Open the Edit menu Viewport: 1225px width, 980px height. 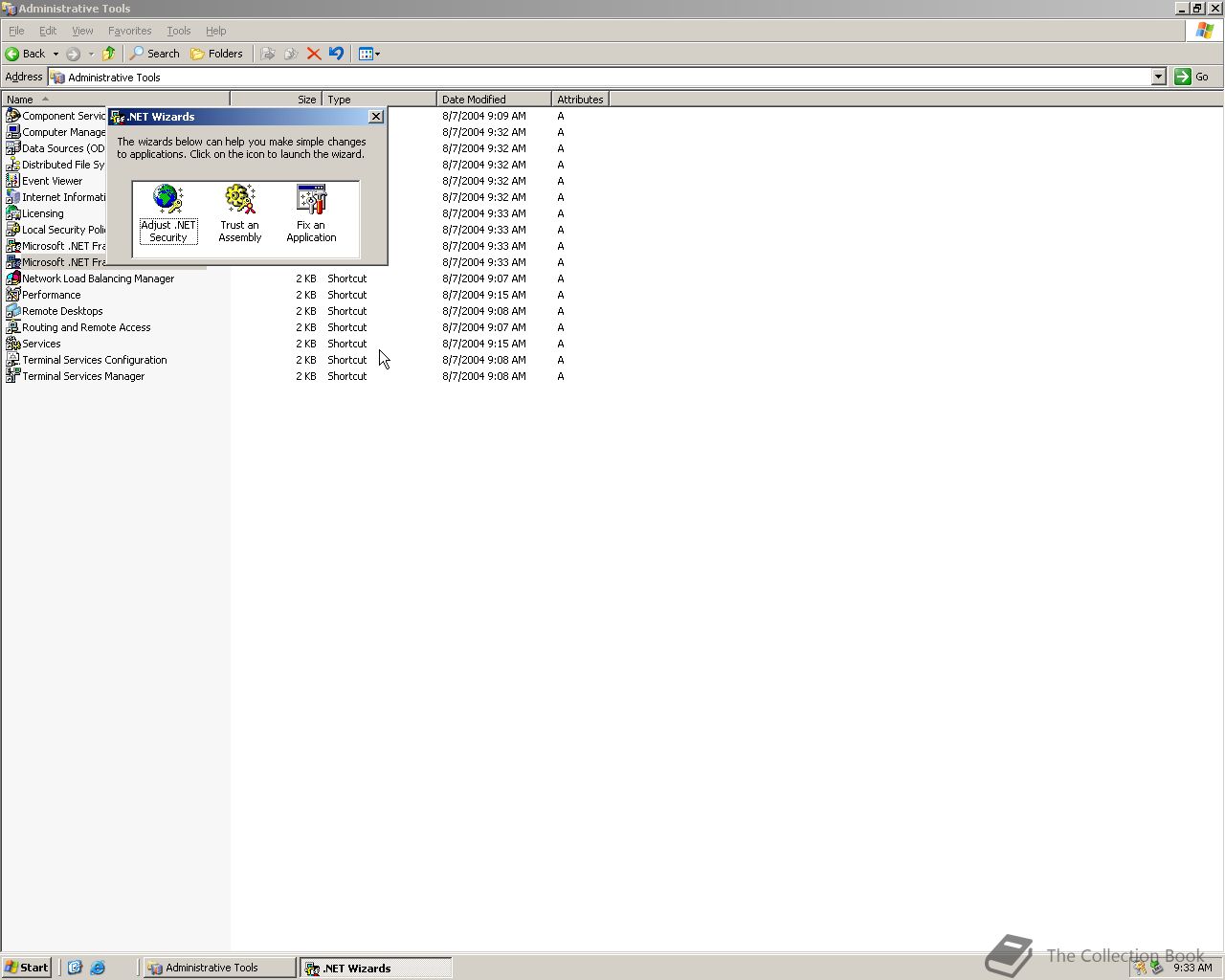point(48,31)
